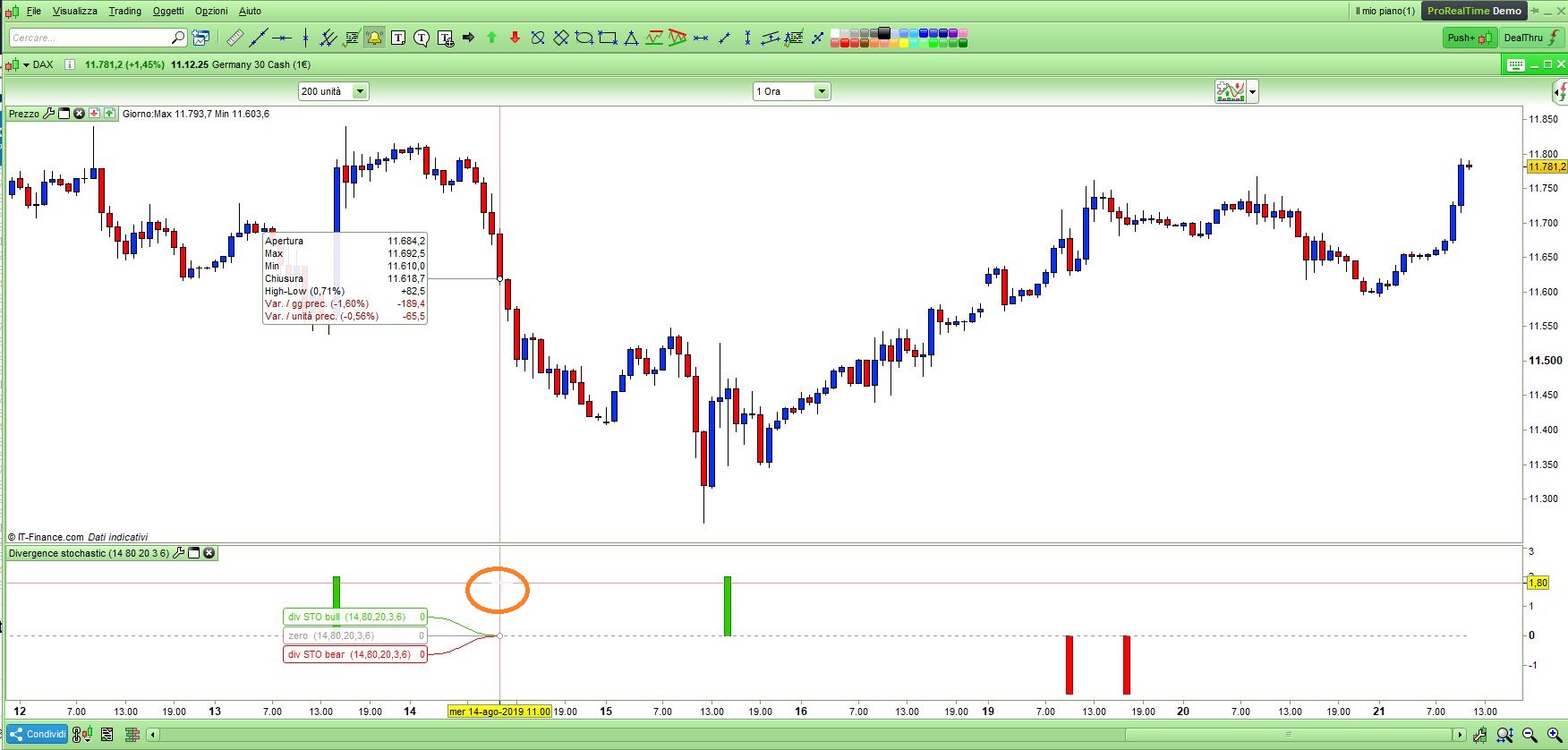Screen dimensions: 1568x750
Task: Open the Trading menu
Action: tap(125, 11)
